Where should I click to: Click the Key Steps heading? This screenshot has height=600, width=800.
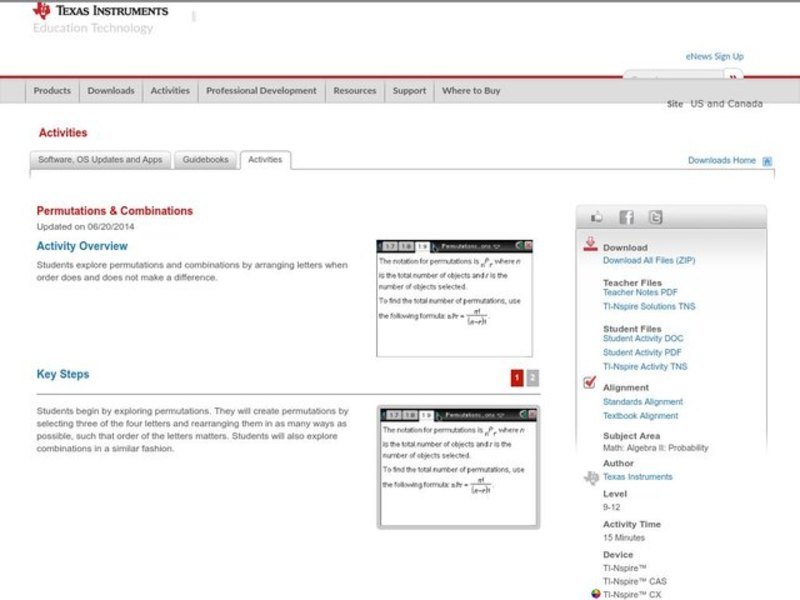[x=63, y=374]
